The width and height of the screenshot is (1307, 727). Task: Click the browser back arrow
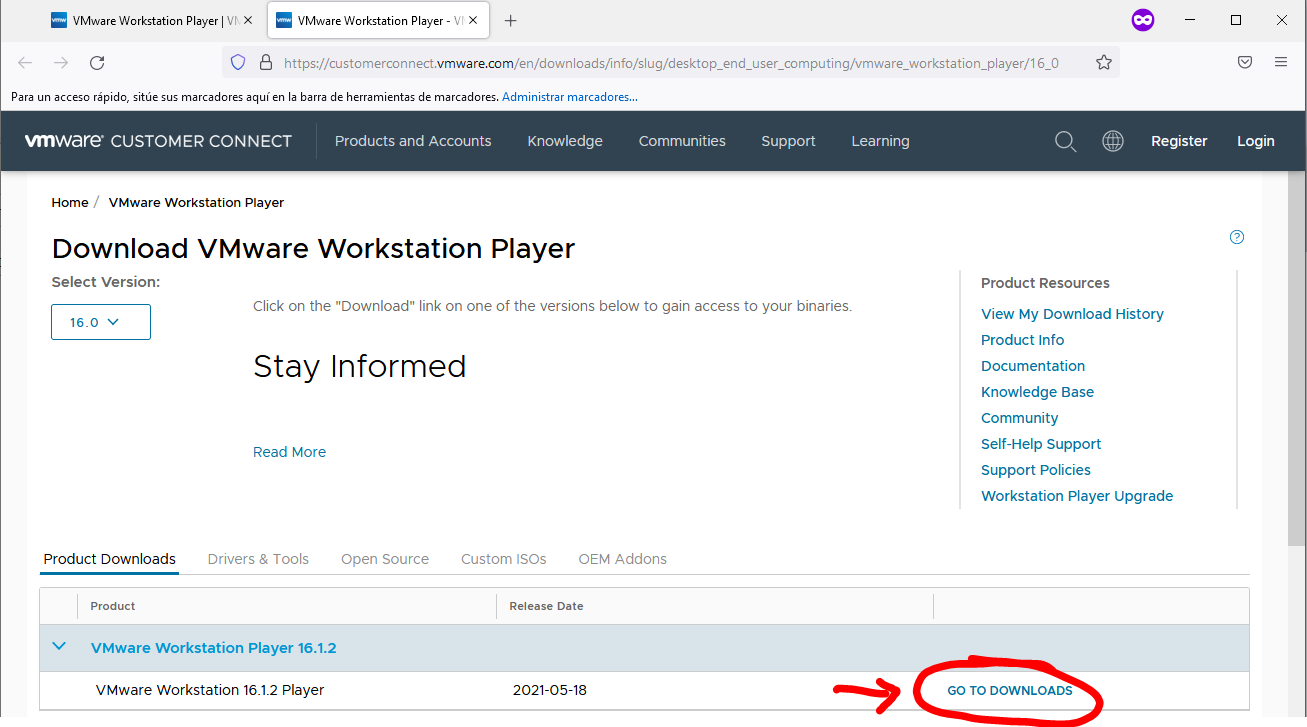tap(25, 62)
